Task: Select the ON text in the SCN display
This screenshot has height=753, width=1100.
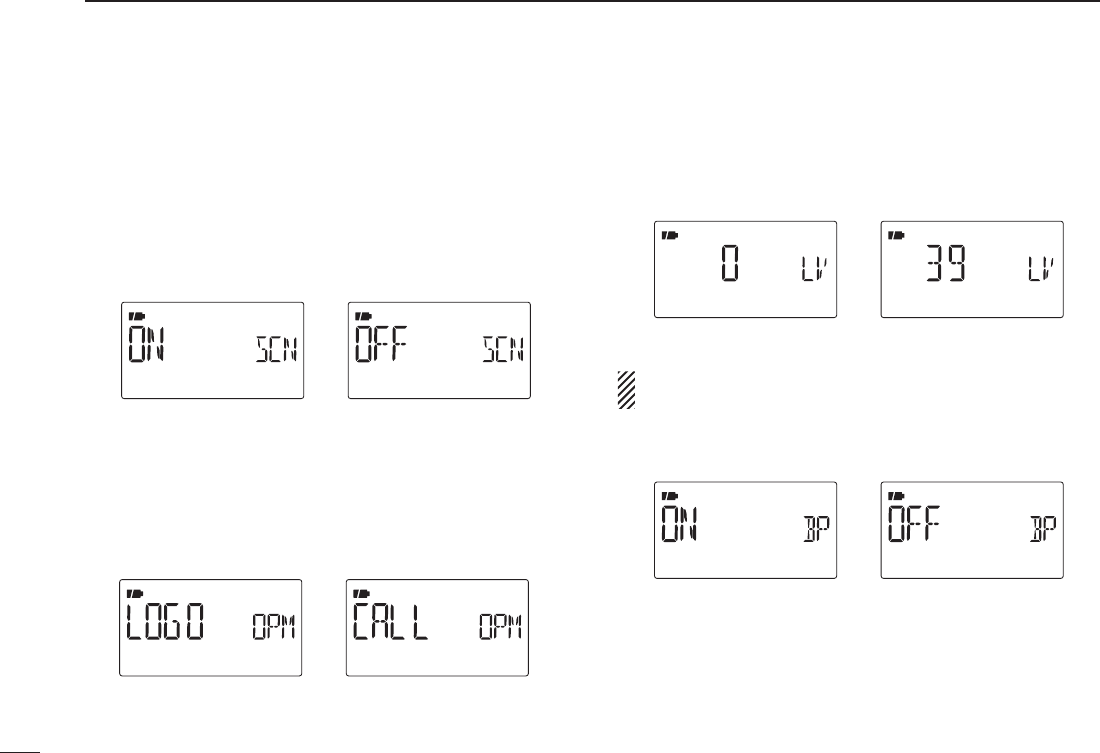Action: point(146,345)
